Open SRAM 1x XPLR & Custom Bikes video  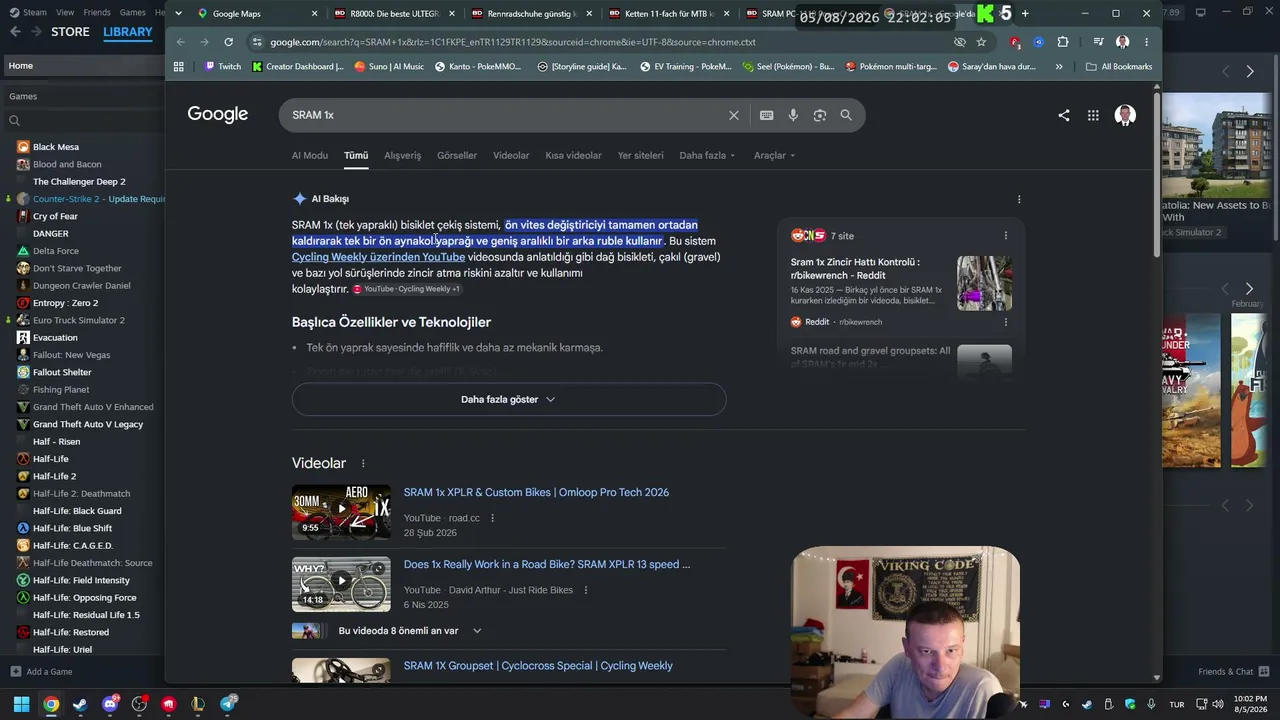pyautogui.click(x=536, y=492)
